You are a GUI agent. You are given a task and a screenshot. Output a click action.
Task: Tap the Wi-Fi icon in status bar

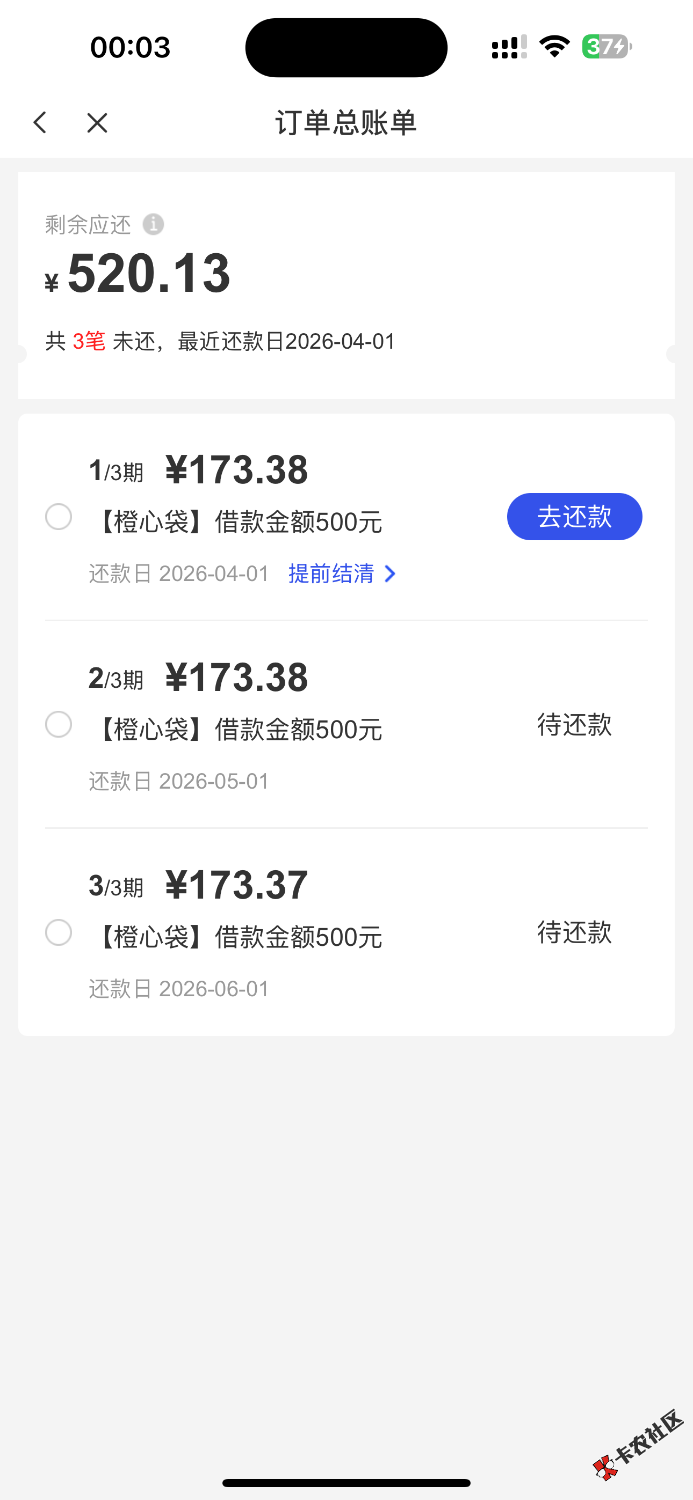553,46
